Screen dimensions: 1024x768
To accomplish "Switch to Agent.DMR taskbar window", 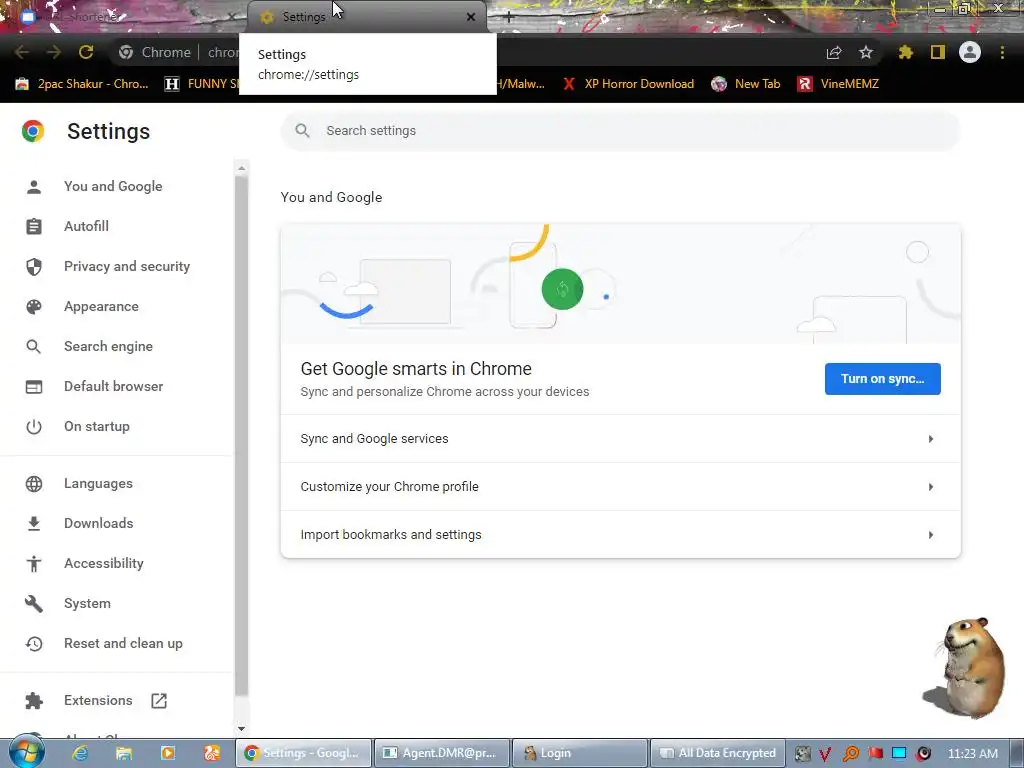I will coord(442,753).
